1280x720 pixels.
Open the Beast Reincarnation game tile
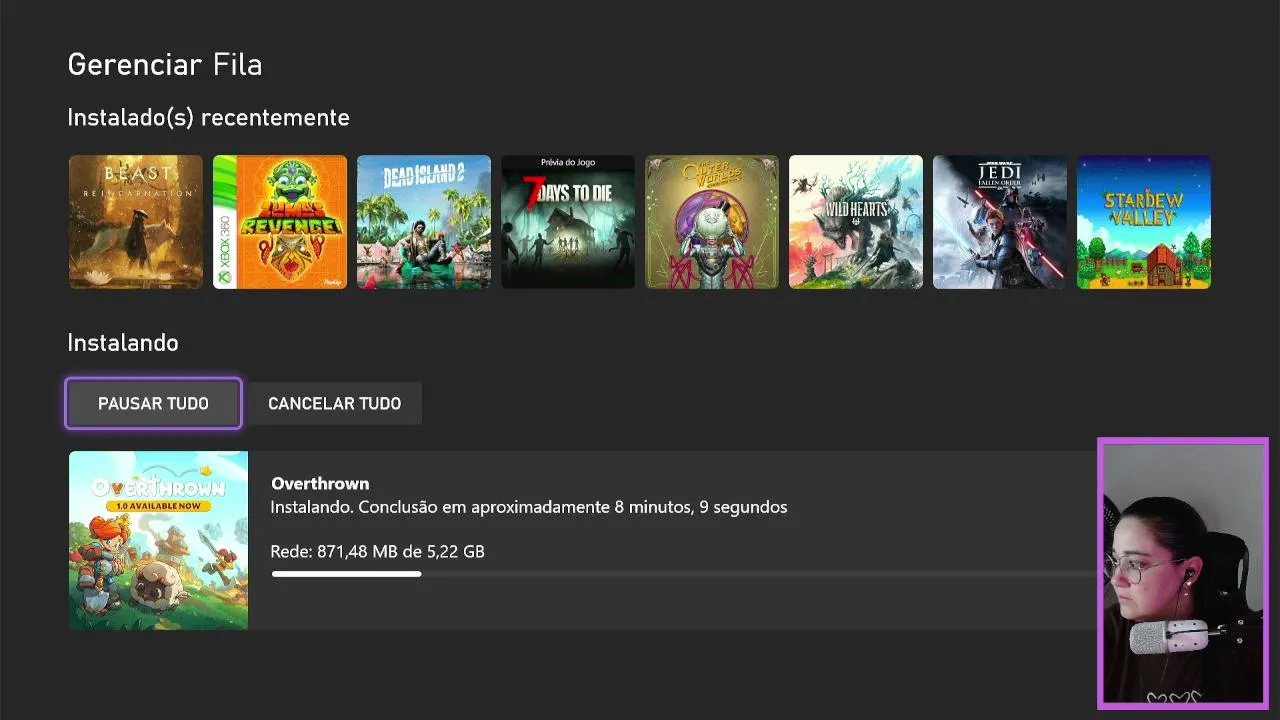pos(136,222)
